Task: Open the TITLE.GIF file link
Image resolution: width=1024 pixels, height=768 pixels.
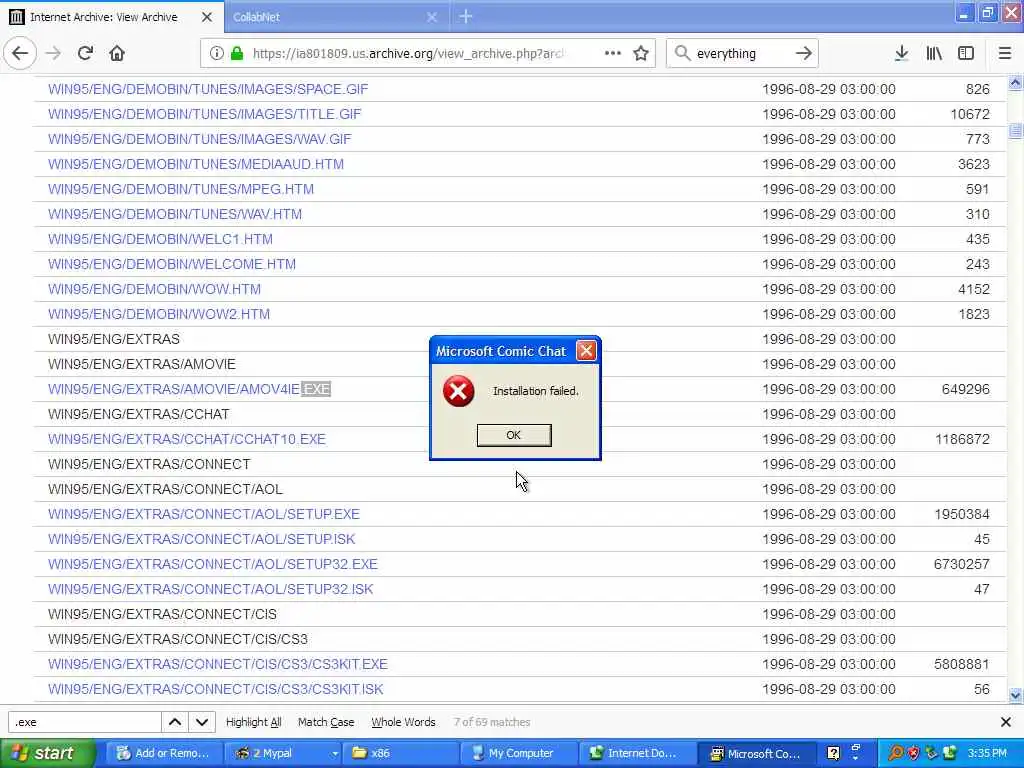Action: tap(204, 114)
